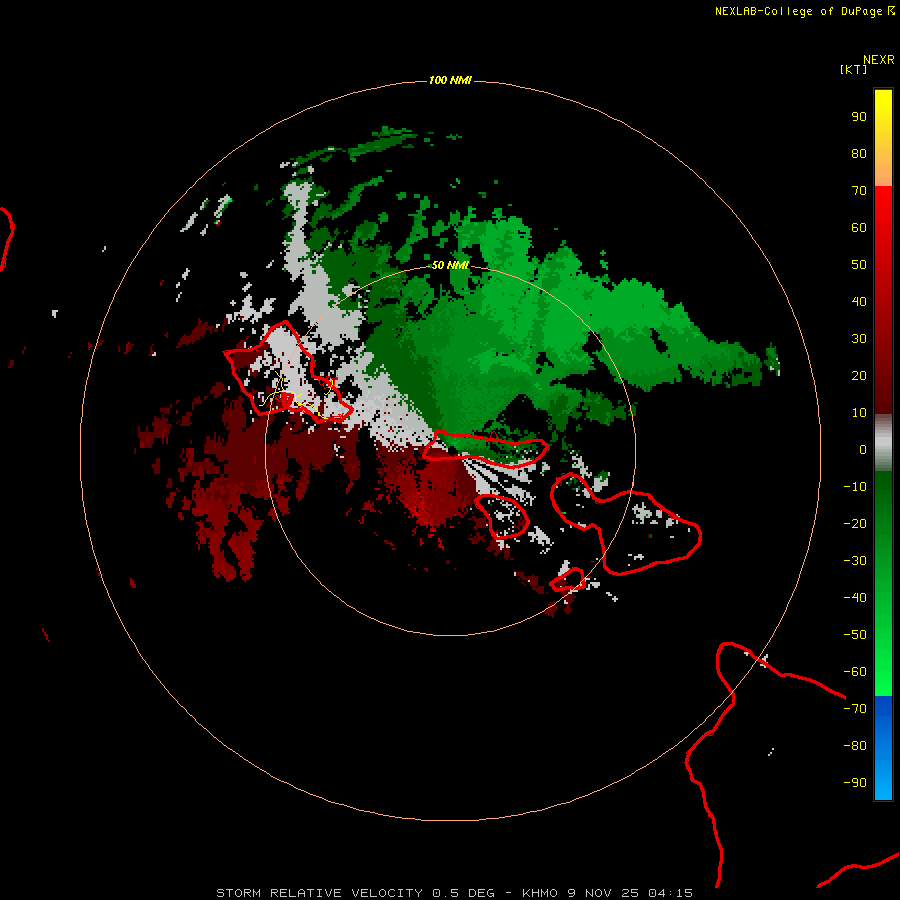900x900 pixels.
Task: Click the -20 value on the velocity scale
Action: (855, 523)
